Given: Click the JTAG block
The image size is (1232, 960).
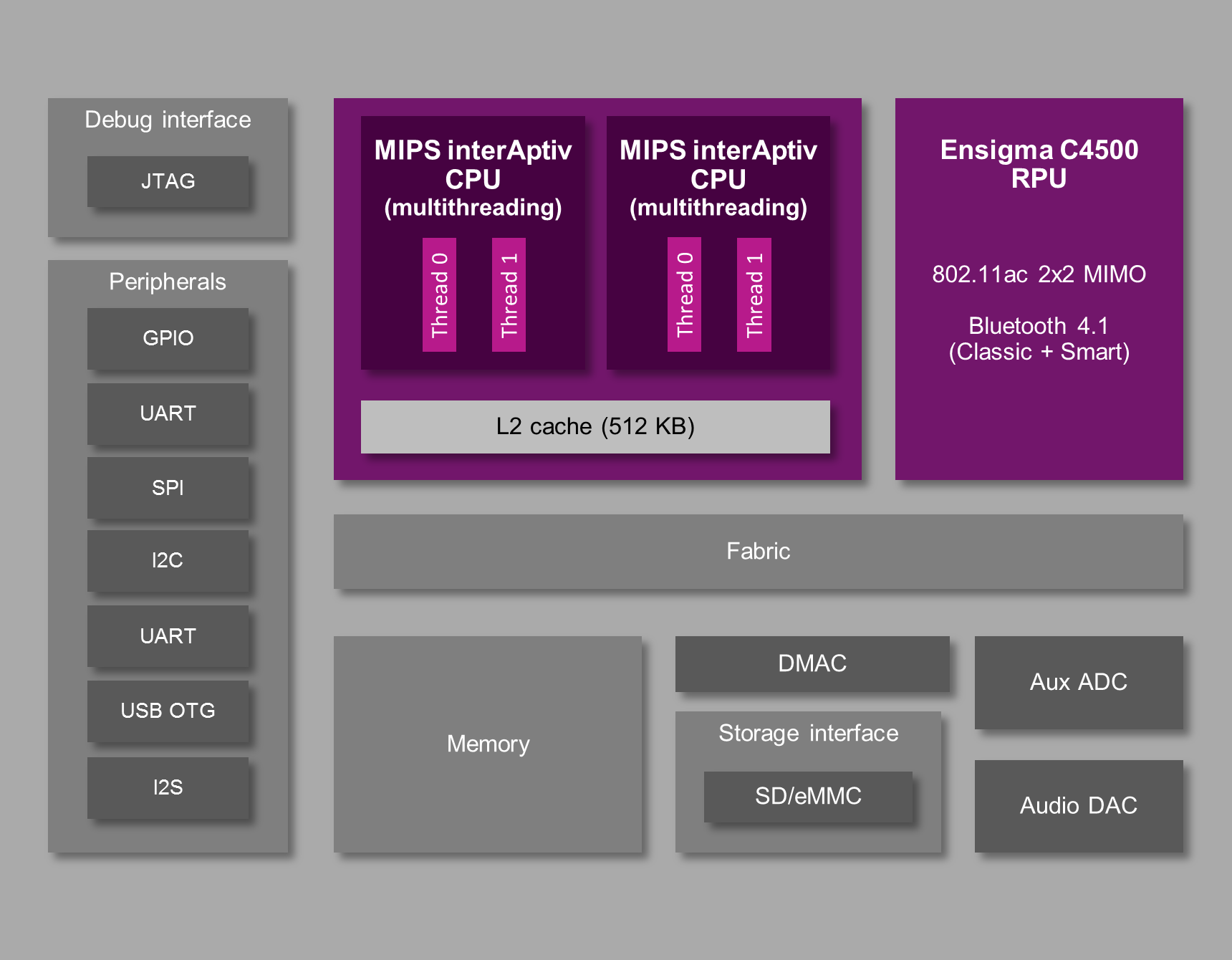Looking at the screenshot, I should (x=168, y=181).
